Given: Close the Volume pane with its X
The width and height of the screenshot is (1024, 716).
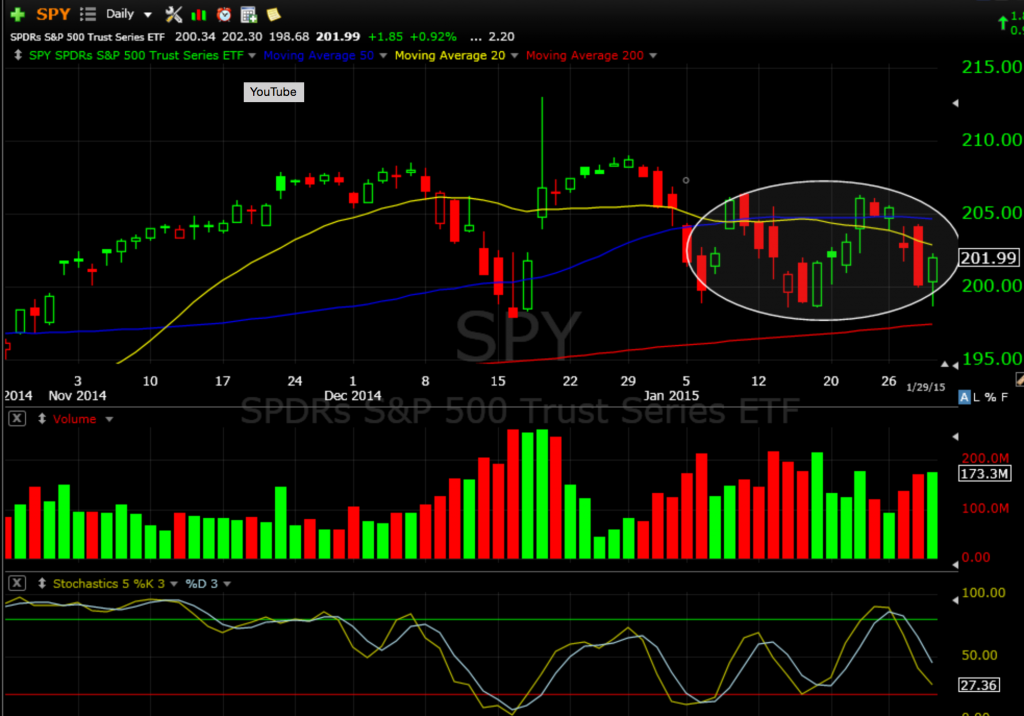Looking at the screenshot, I should [17, 419].
